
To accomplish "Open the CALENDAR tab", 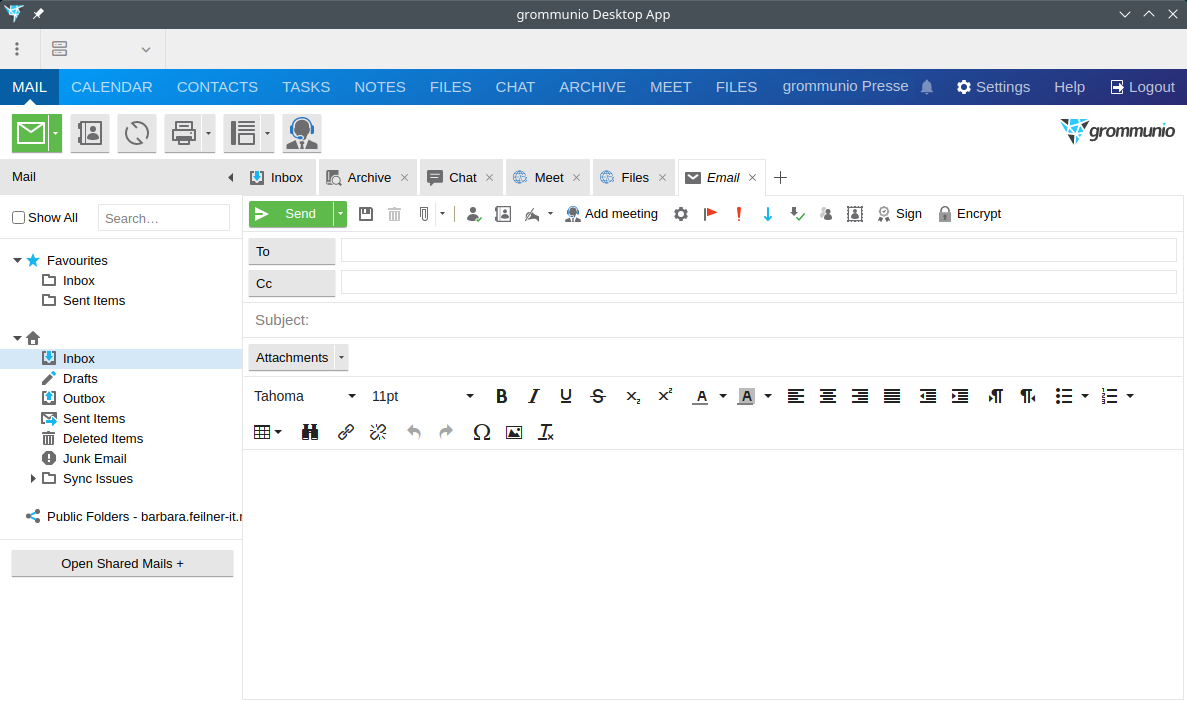I will click(112, 87).
